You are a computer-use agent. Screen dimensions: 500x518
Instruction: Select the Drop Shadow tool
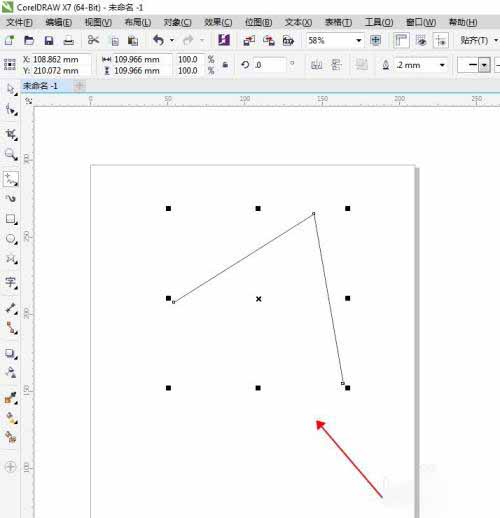click(11, 353)
